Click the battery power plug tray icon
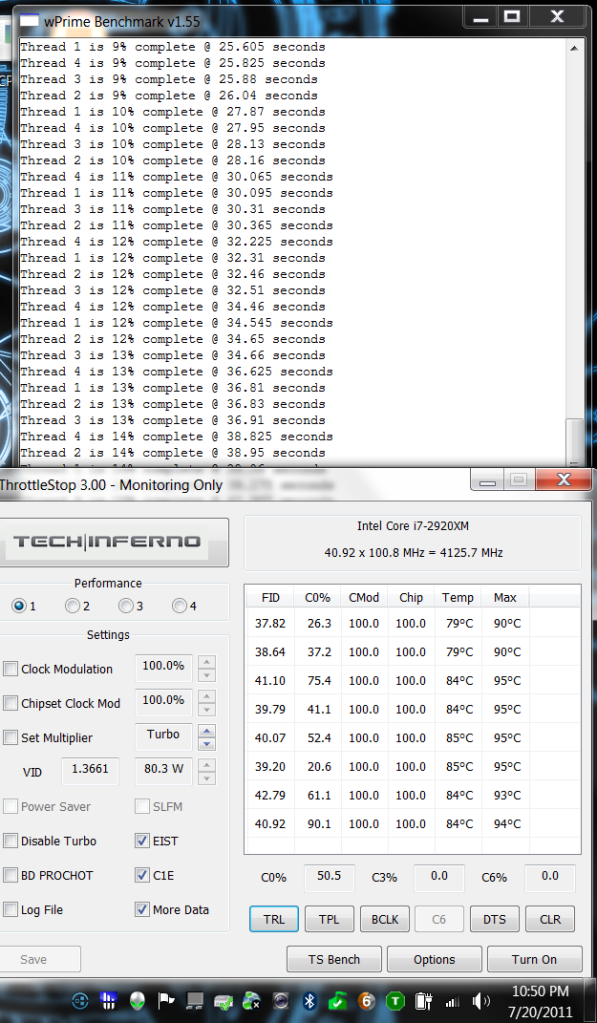This screenshot has height=1023, width=597. click(424, 1000)
